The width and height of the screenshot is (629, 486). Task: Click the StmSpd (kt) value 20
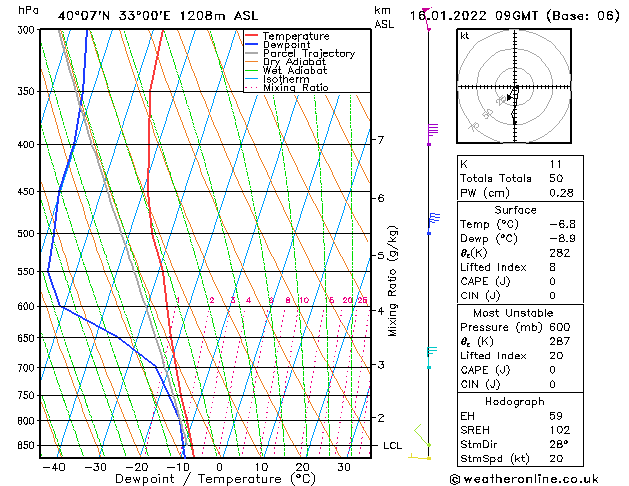click(556, 458)
